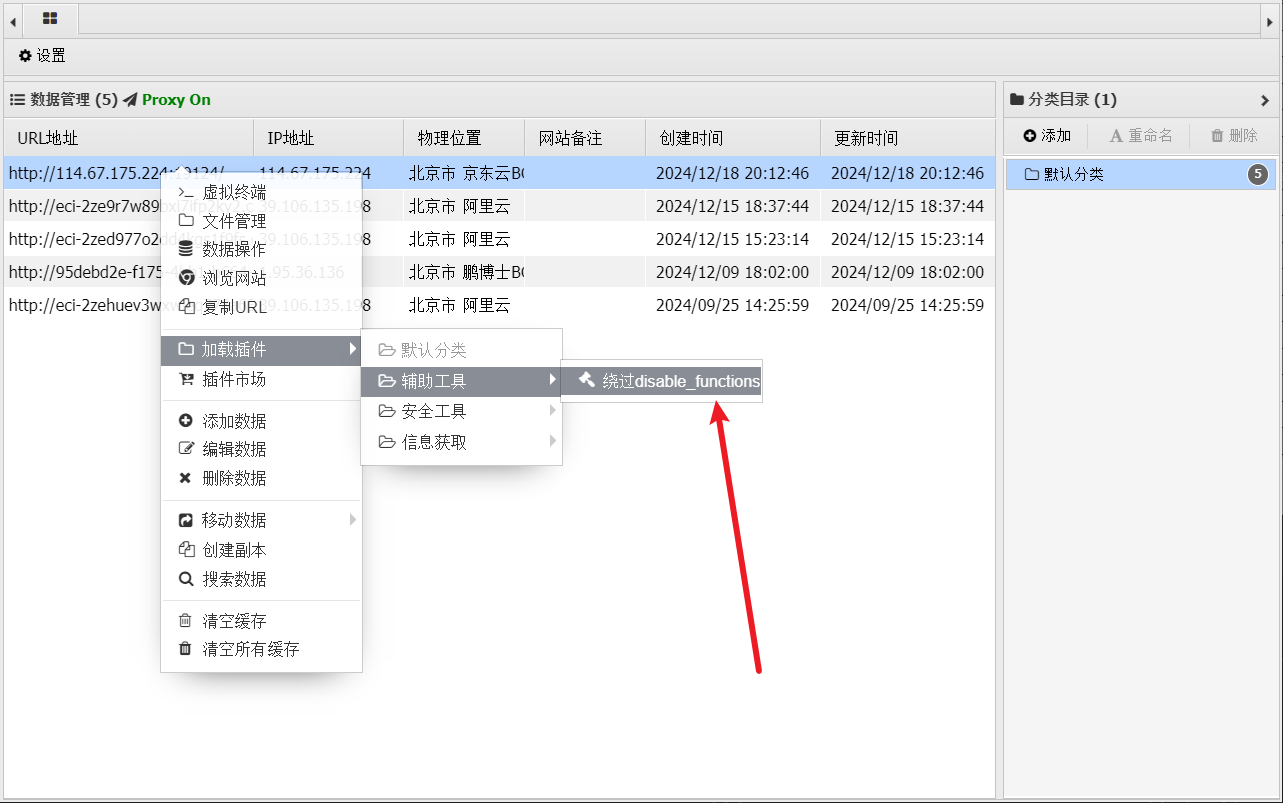Click the 删除 category button
This screenshot has width=1283, height=803.
[x=1233, y=136]
